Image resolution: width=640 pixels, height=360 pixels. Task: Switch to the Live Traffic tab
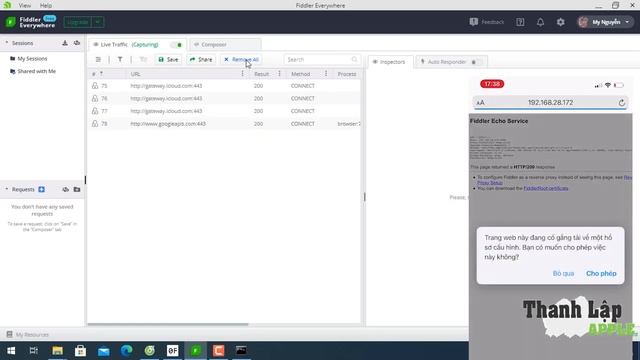pos(114,44)
